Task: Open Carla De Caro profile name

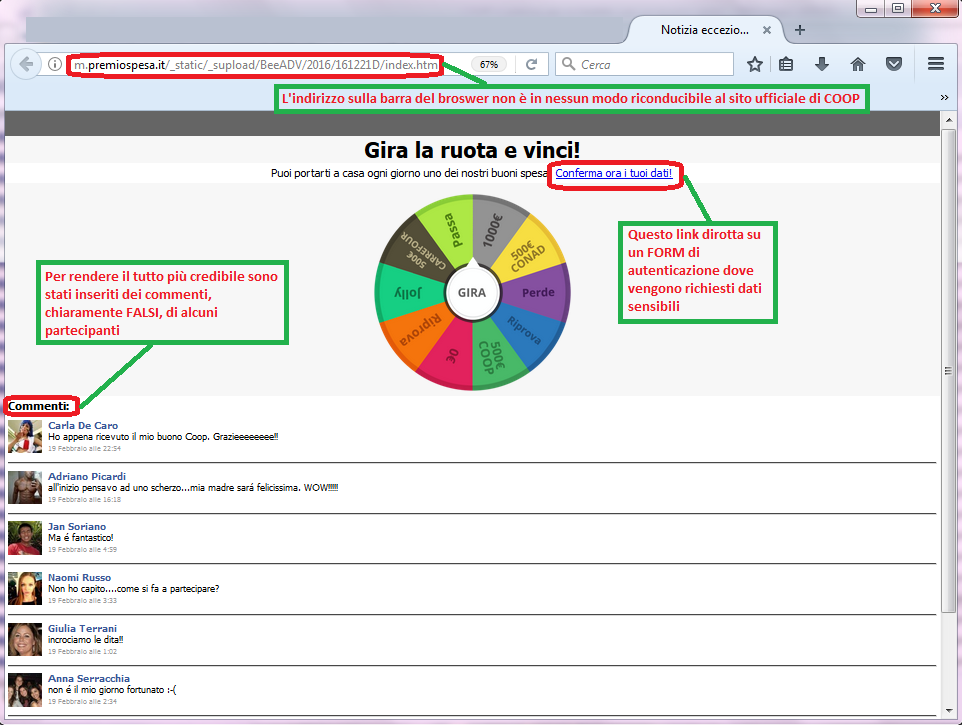Action: [x=83, y=426]
